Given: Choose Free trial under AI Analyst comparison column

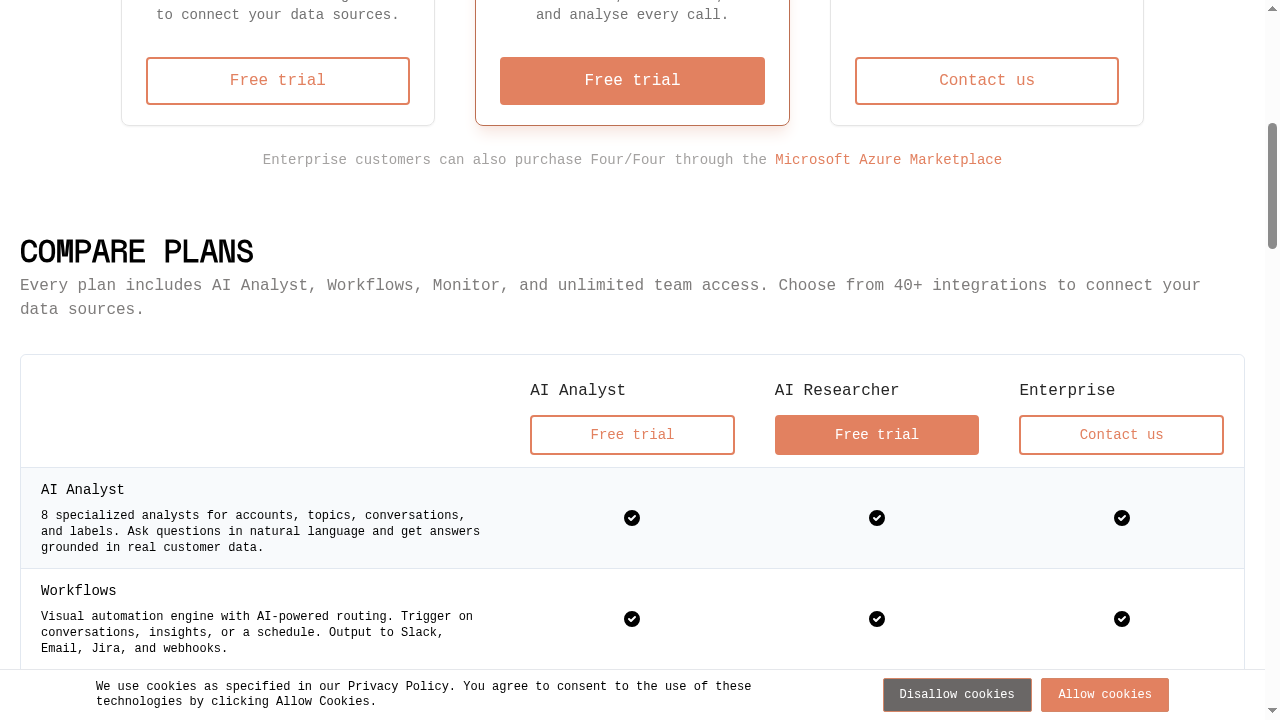Looking at the screenshot, I should pos(632,435).
